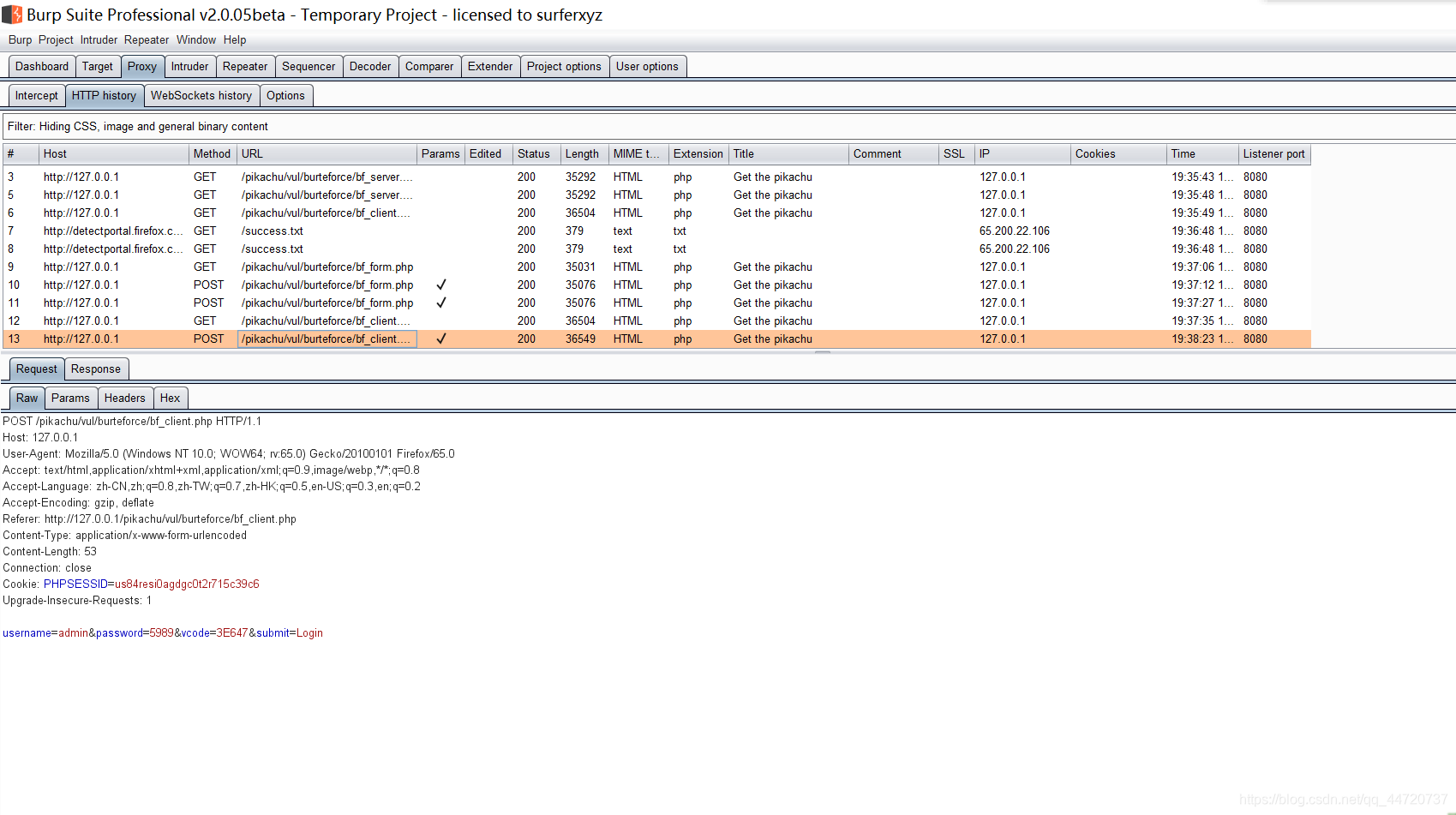Image resolution: width=1456 pixels, height=815 pixels.
Task: Open the Decoder tab
Action: pos(370,66)
